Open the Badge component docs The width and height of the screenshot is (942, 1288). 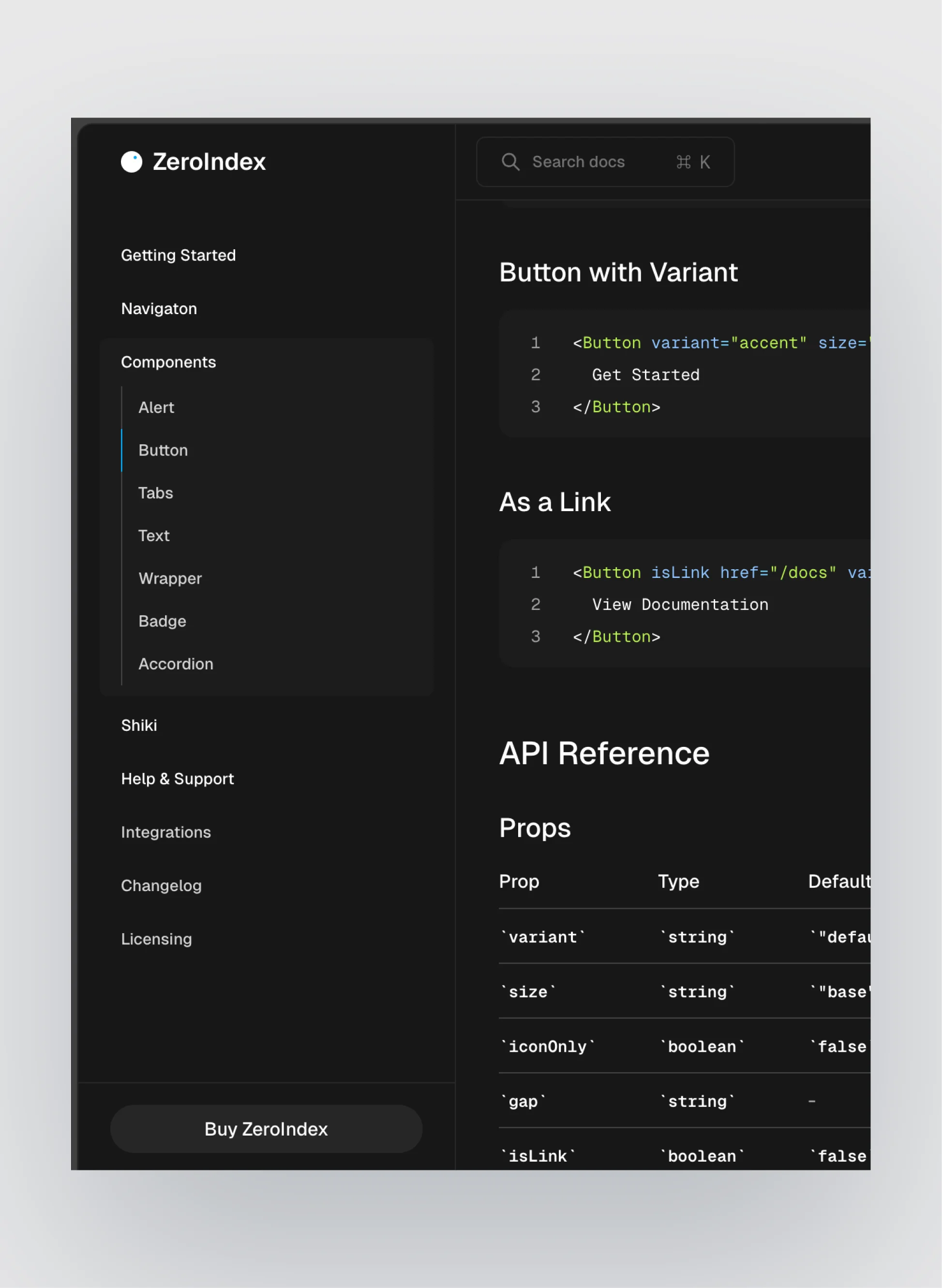(162, 621)
